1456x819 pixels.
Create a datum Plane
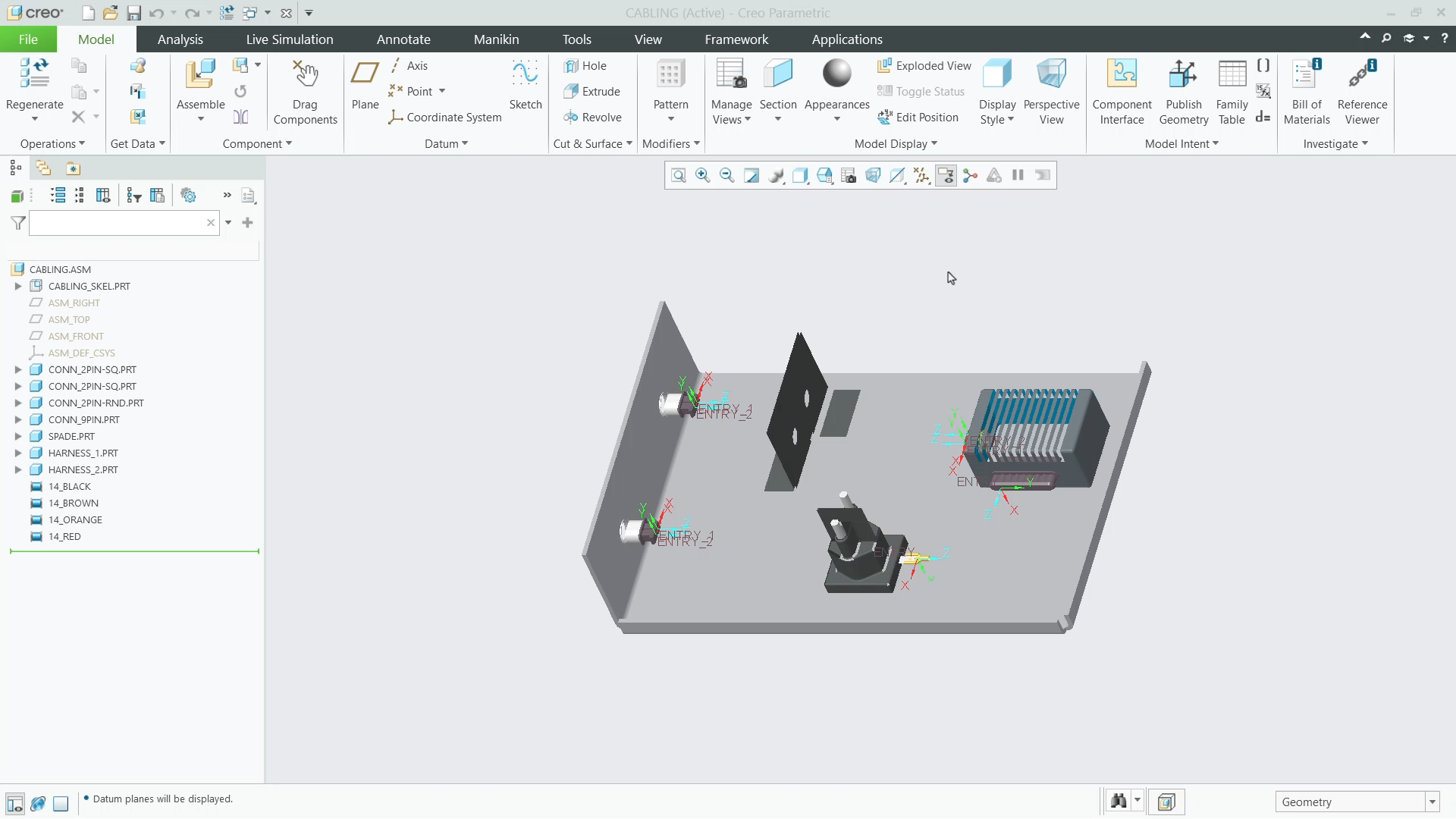(x=365, y=84)
